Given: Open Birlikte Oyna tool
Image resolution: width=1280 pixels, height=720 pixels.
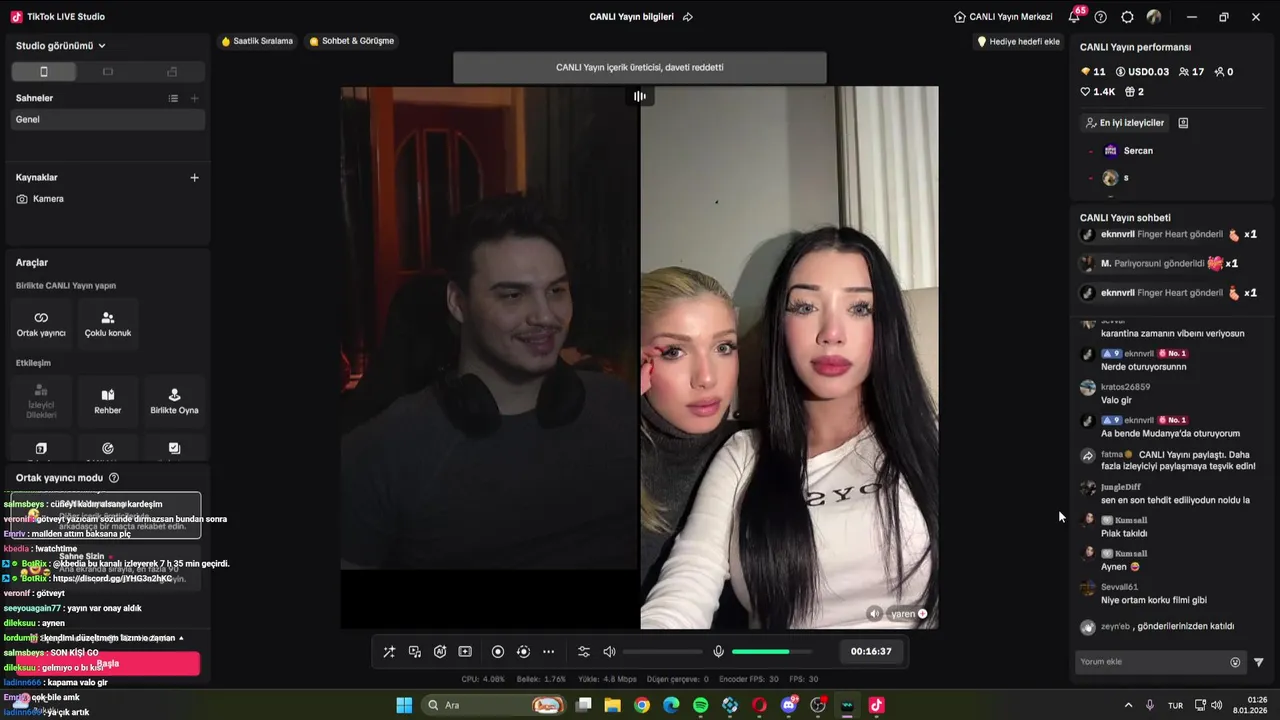Looking at the screenshot, I should (x=174, y=401).
